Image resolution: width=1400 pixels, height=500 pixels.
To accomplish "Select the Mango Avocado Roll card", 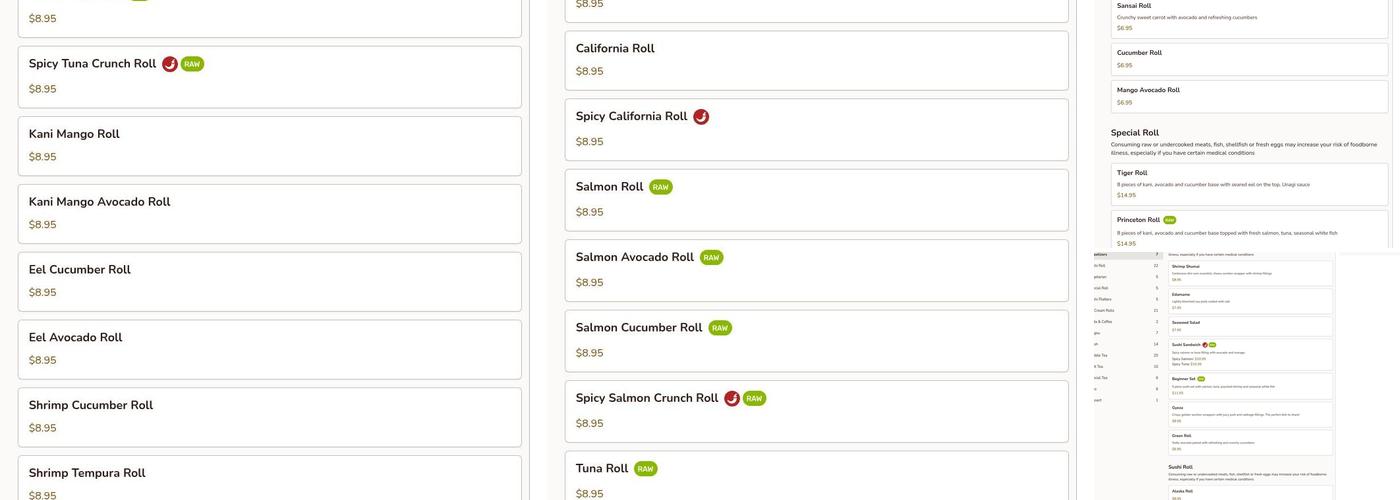I will pos(1249,96).
